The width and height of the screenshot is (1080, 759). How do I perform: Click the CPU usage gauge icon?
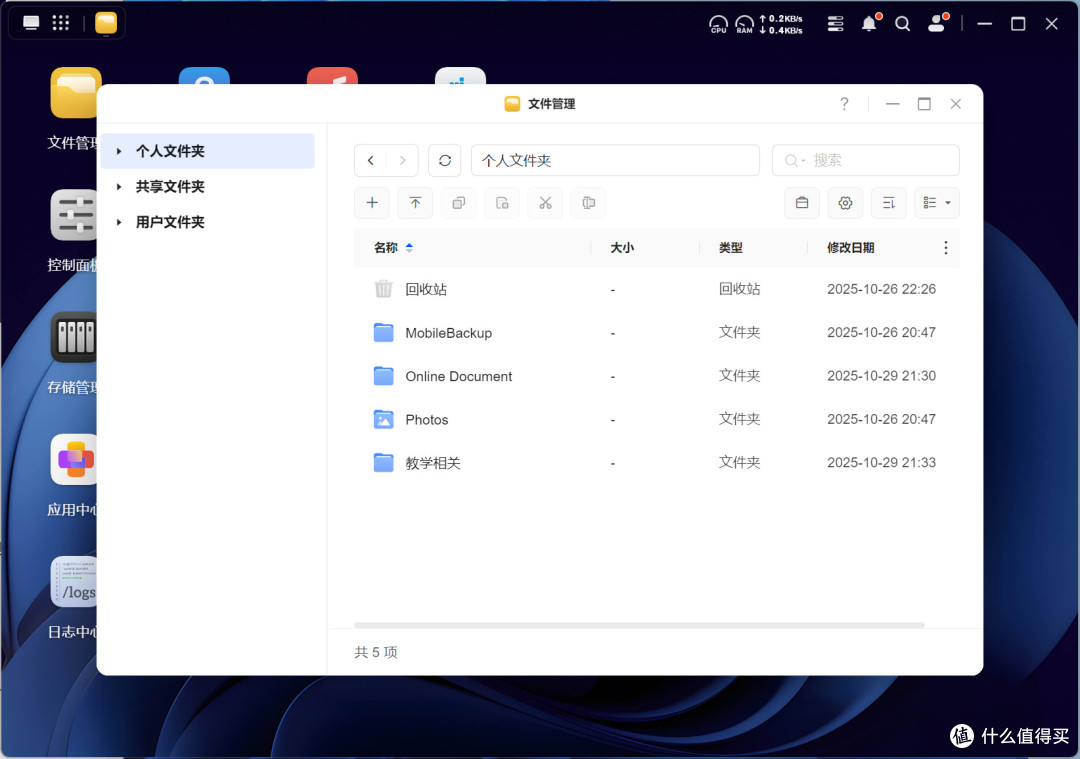(x=718, y=24)
